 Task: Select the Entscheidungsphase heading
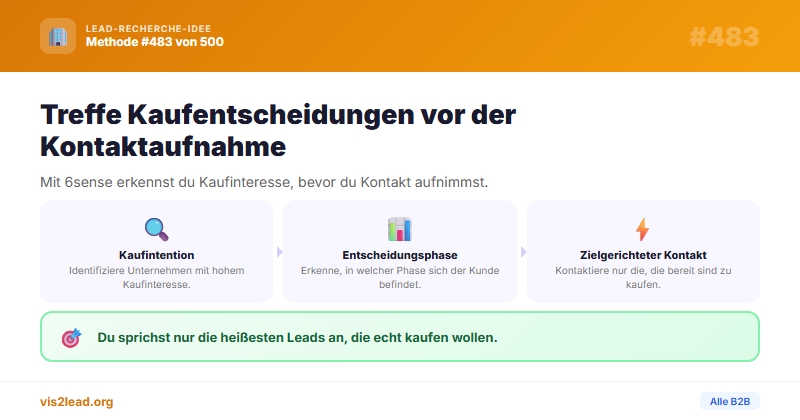click(x=399, y=255)
